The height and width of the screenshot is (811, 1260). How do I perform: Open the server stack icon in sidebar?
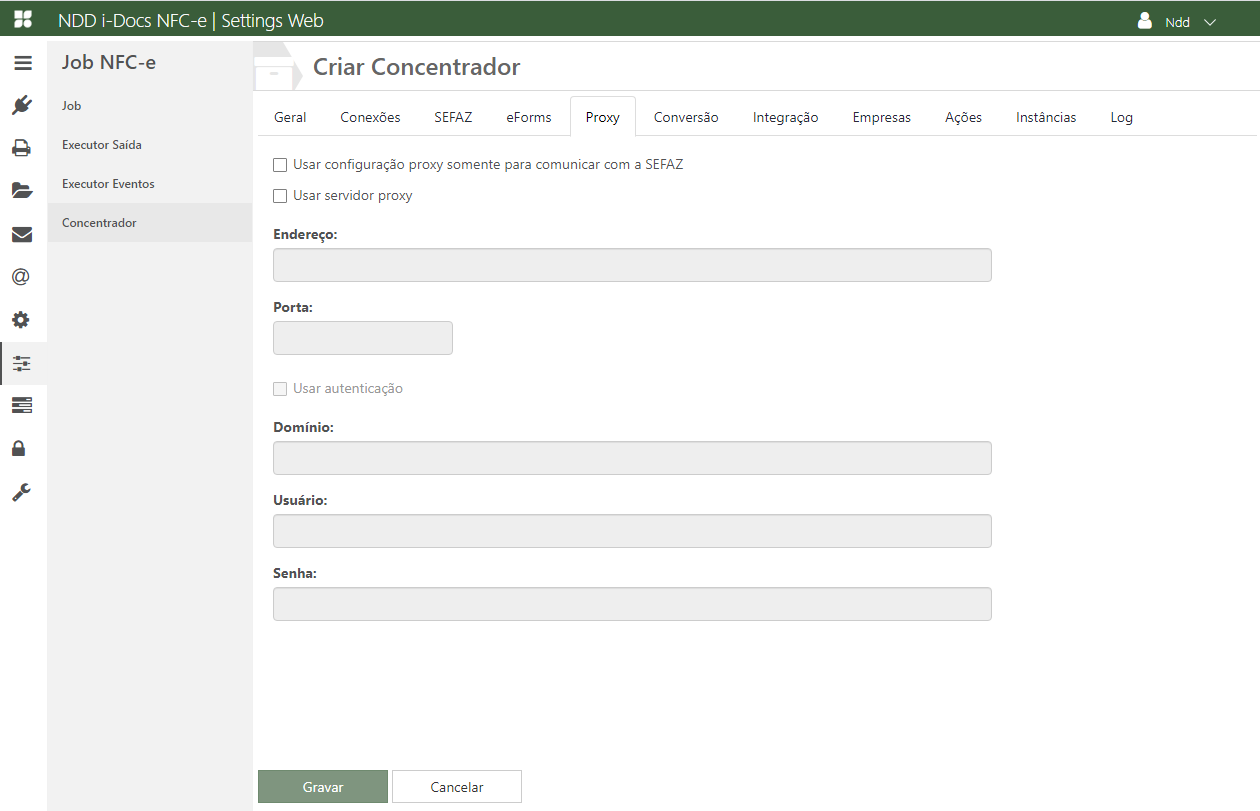[22, 405]
